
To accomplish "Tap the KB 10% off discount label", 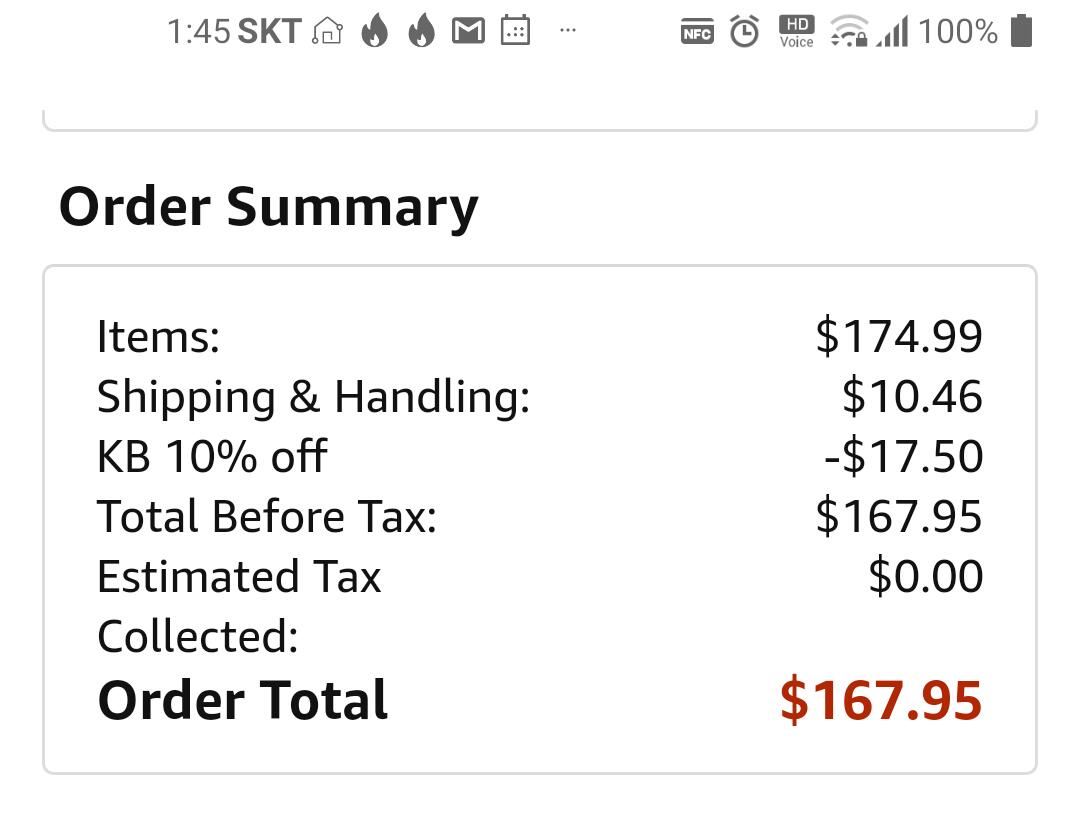I will [212, 457].
